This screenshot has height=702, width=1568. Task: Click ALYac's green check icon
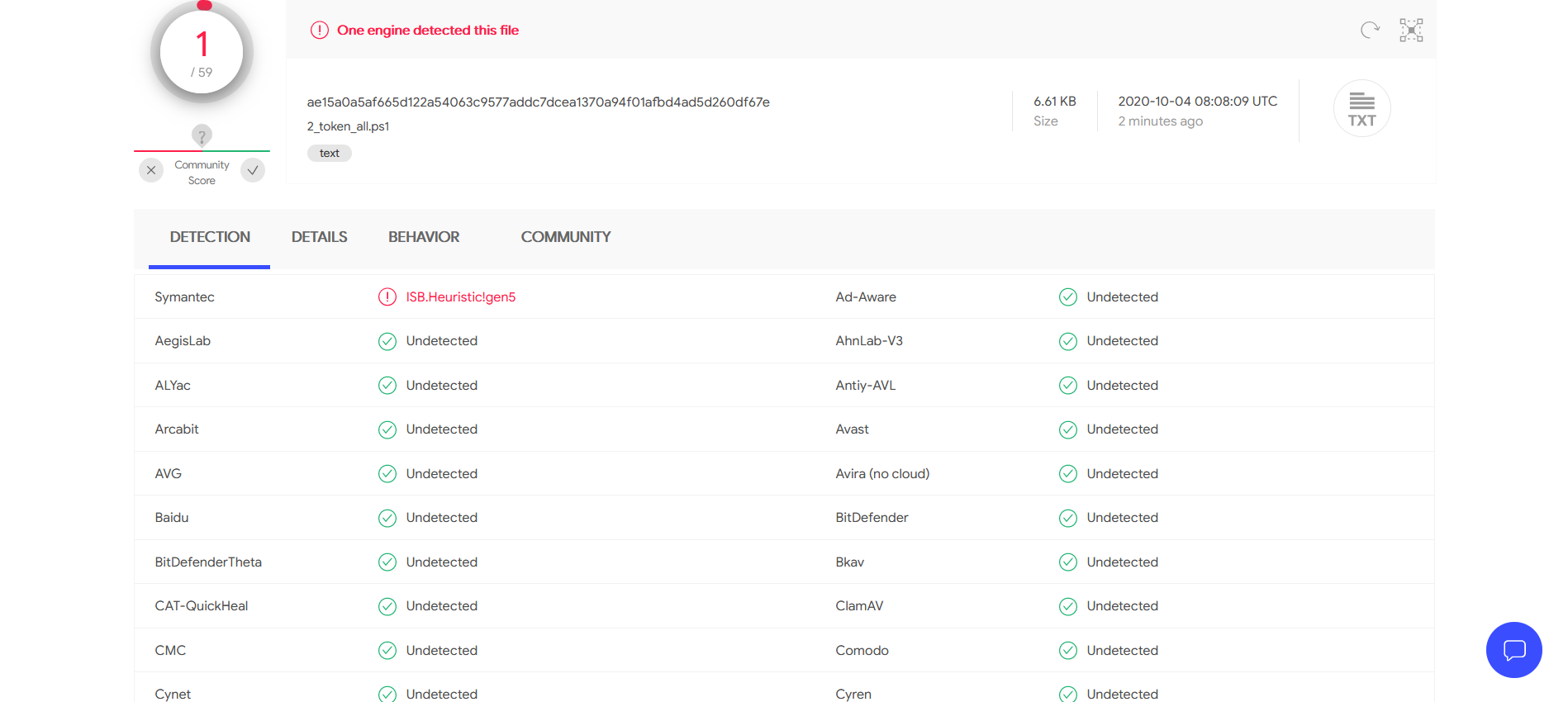click(x=387, y=386)
